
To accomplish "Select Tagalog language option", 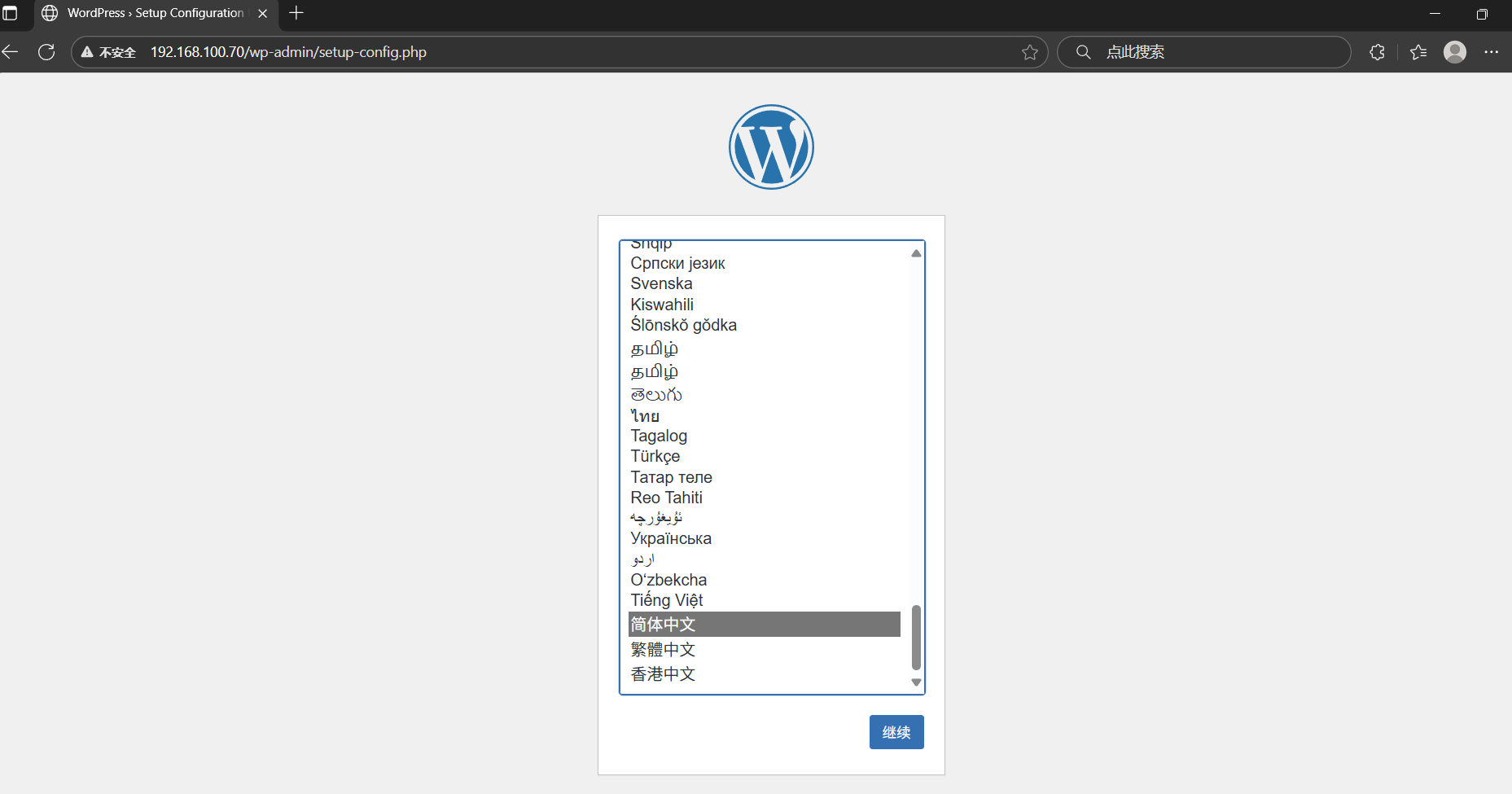I will coord(765,436).
